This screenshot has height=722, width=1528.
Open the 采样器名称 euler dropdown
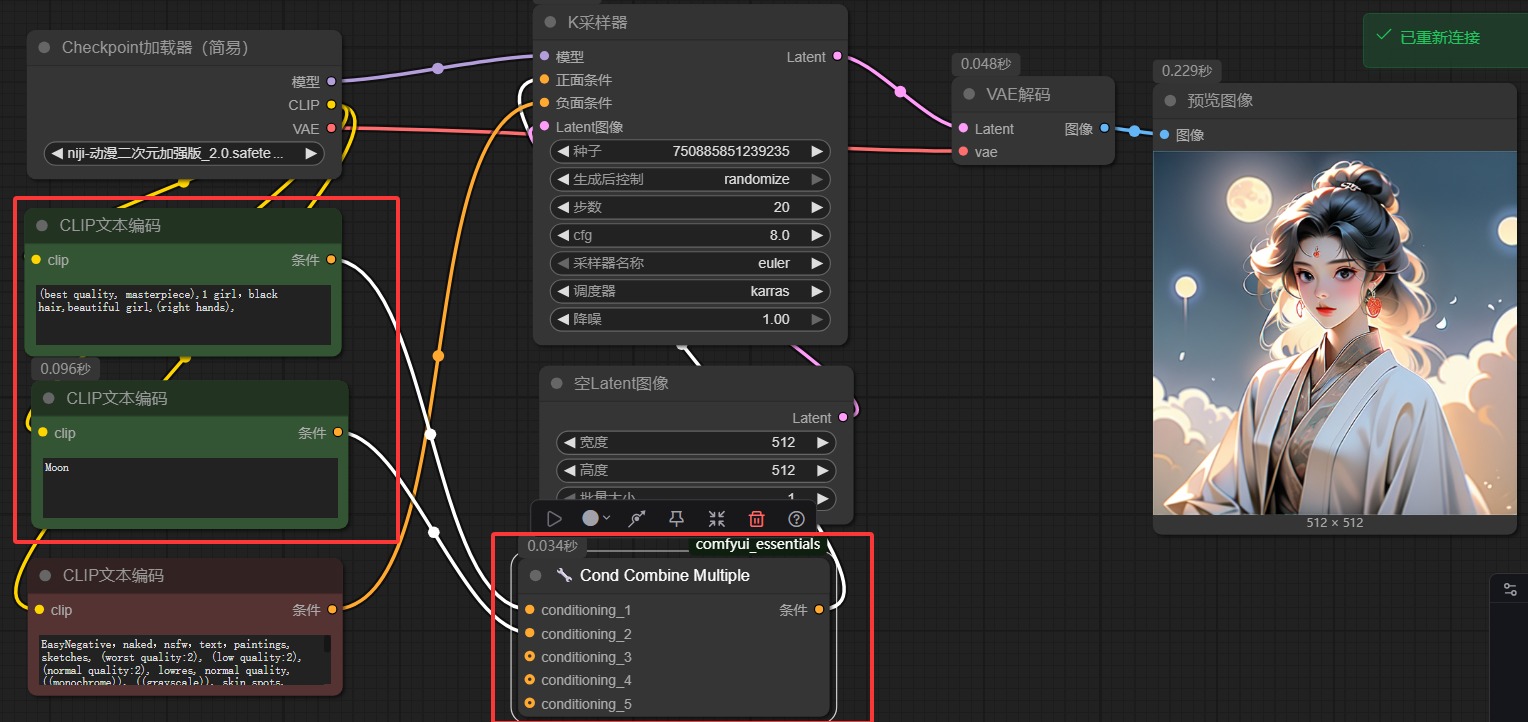(690, 263)
